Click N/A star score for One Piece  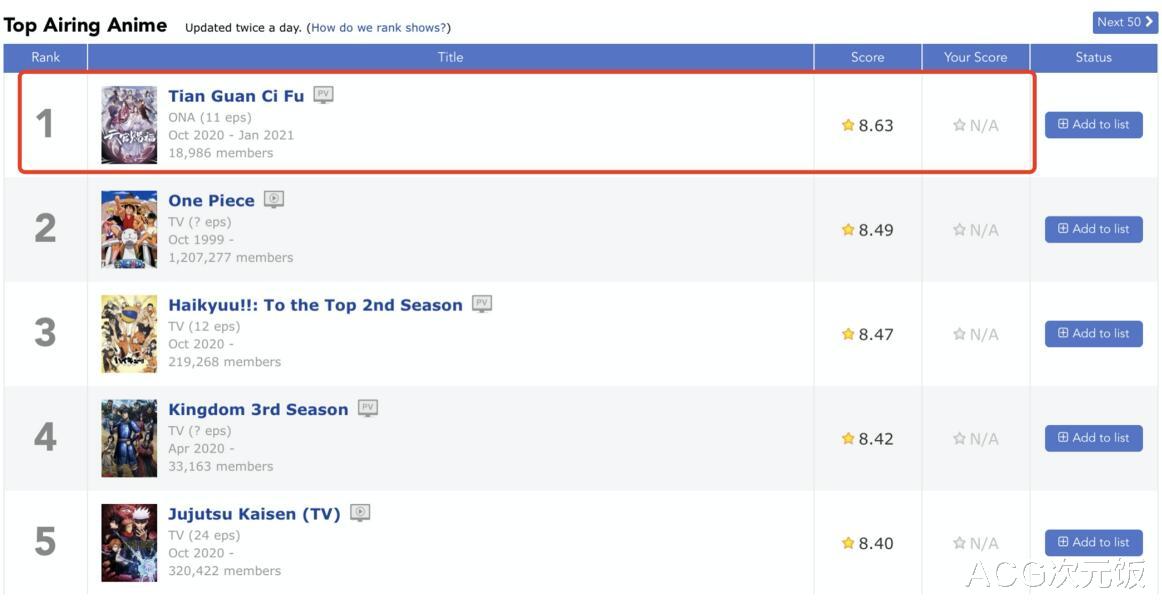(x=975, y=230)
